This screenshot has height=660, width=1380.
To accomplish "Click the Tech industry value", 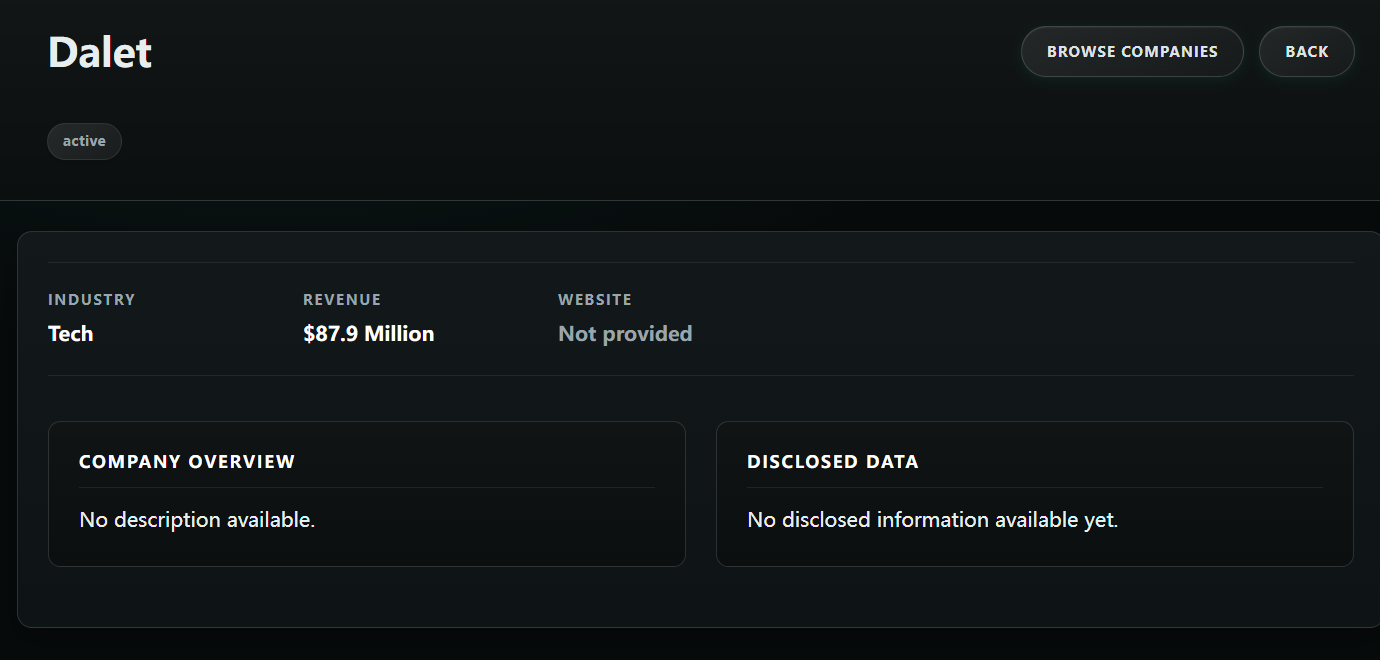I will coord(71,334).
